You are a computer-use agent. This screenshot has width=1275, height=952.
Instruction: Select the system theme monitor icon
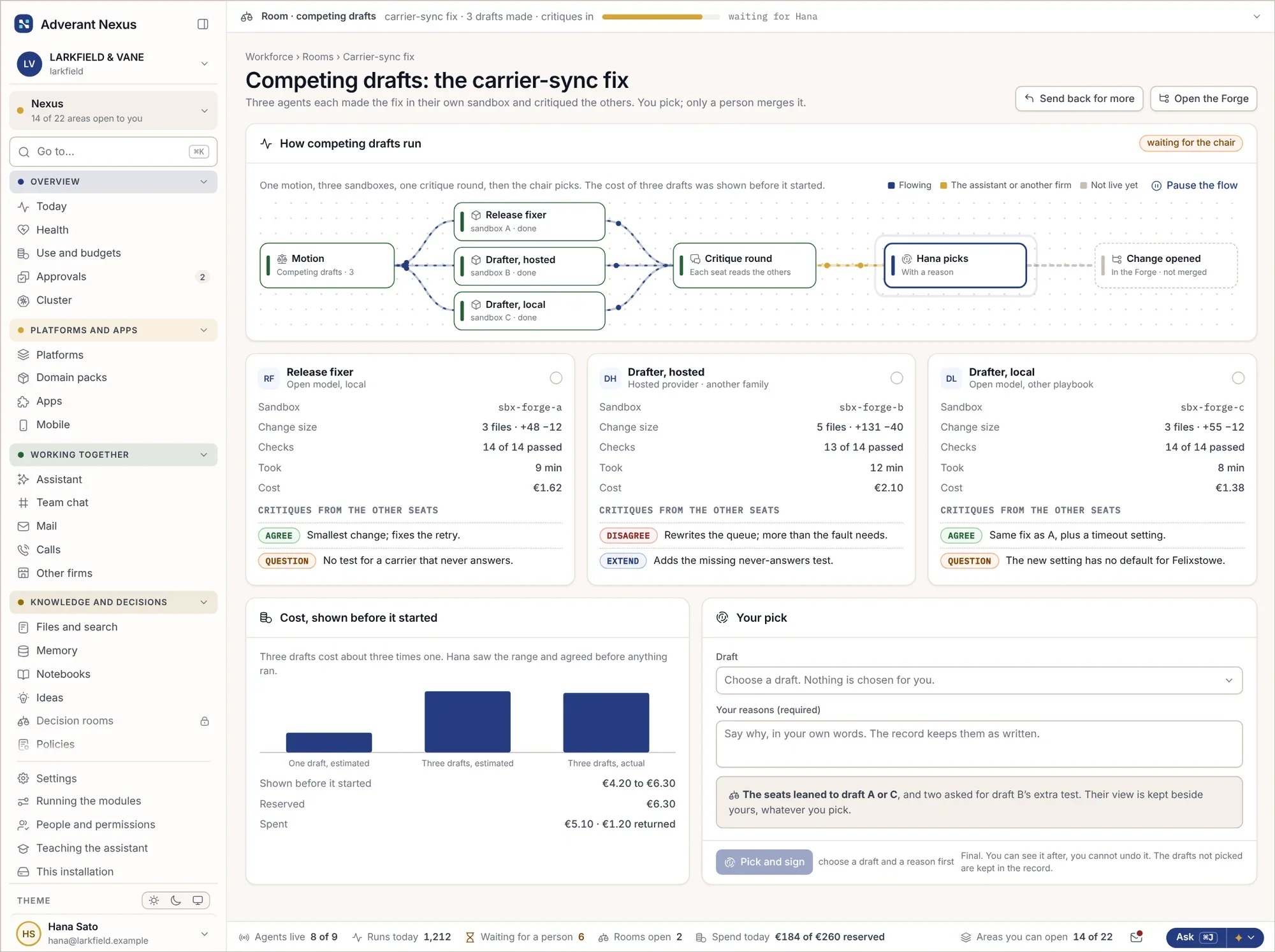[x=198, y=900]
